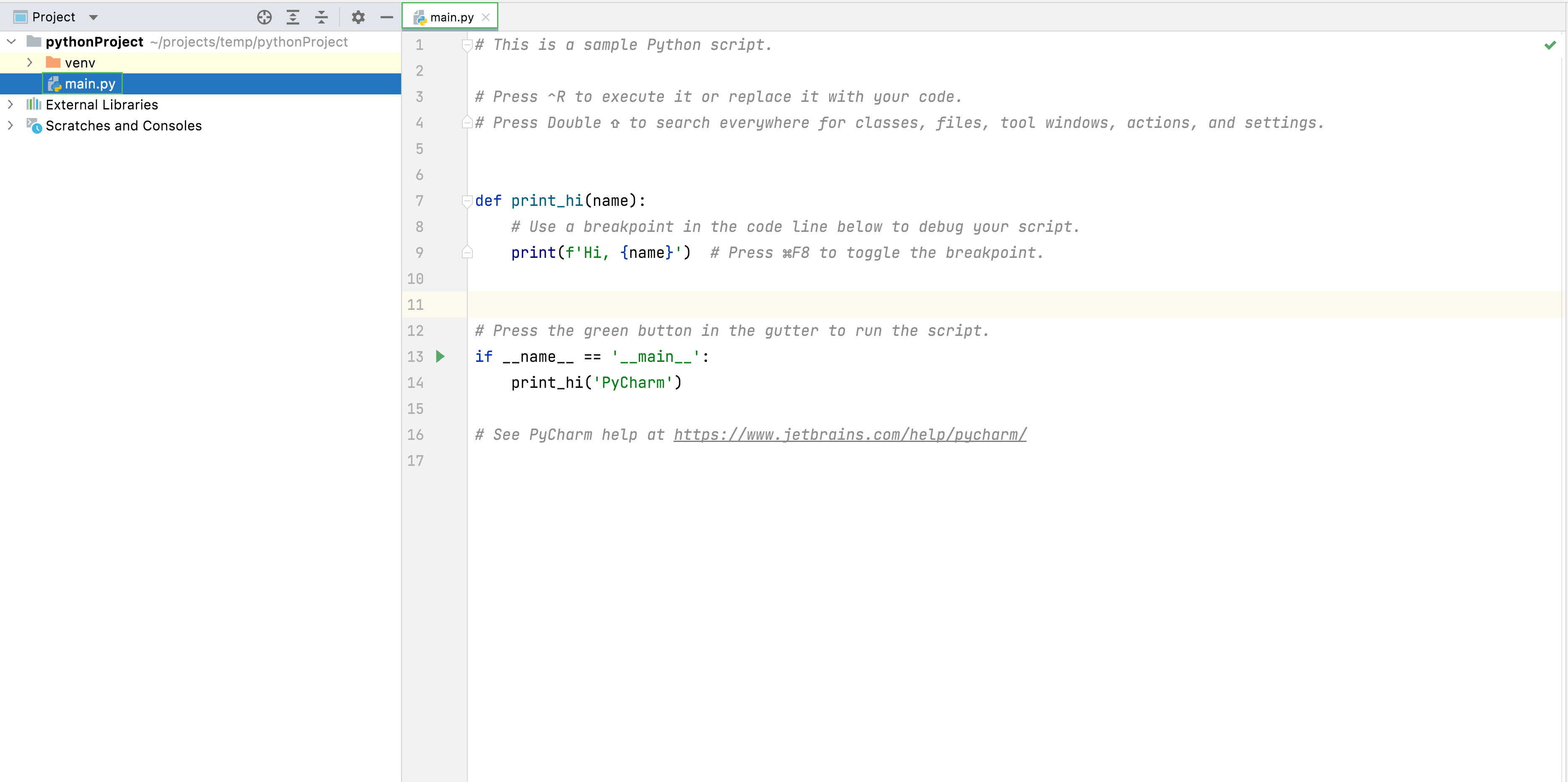This screenshot has width=1568, height=782.
Task: Run the script via green gutter arrow
Action: (x=440, y=356)
